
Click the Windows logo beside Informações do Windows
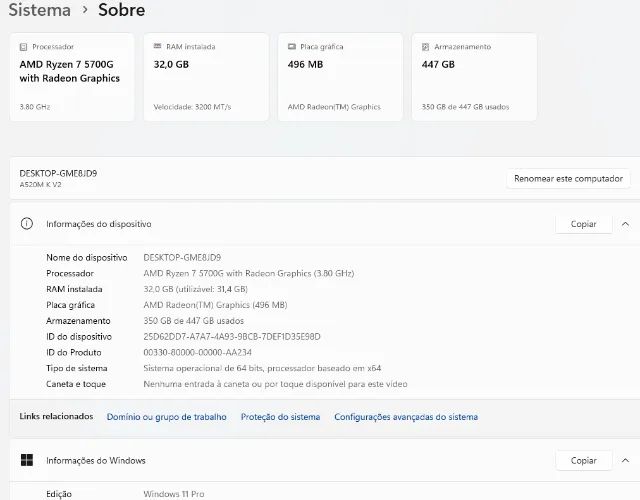tap(27, 460)
